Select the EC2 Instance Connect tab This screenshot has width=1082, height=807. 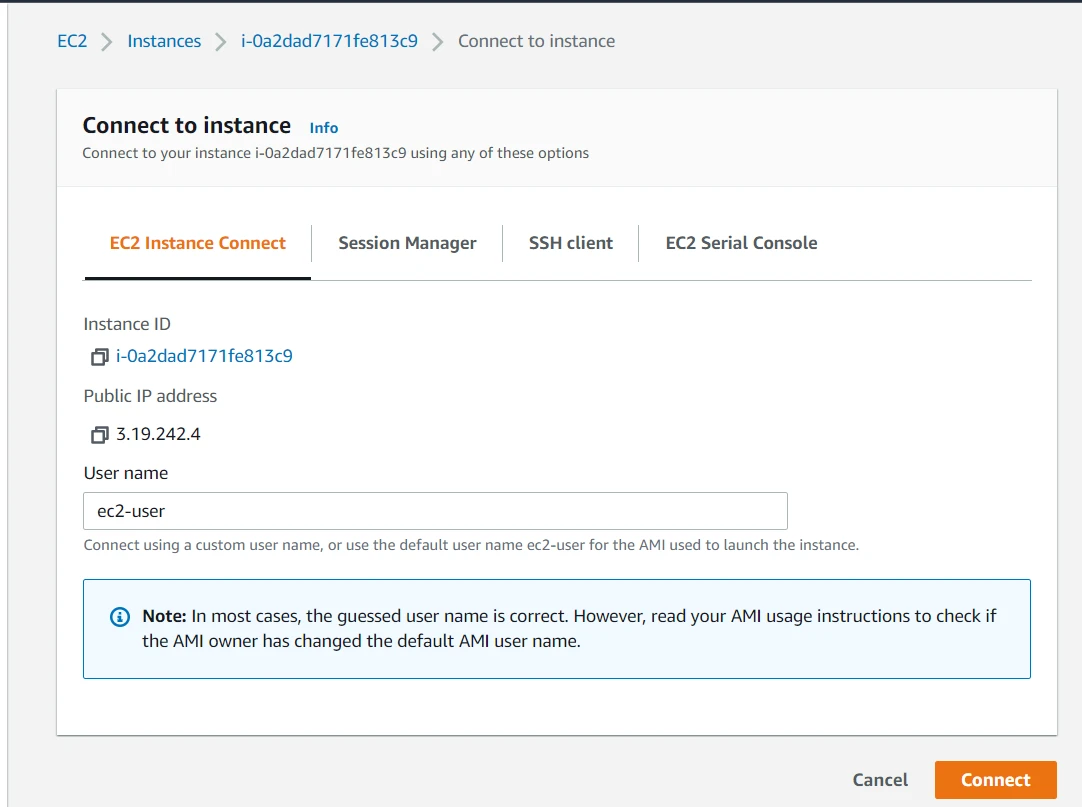(x=196, y=242)
